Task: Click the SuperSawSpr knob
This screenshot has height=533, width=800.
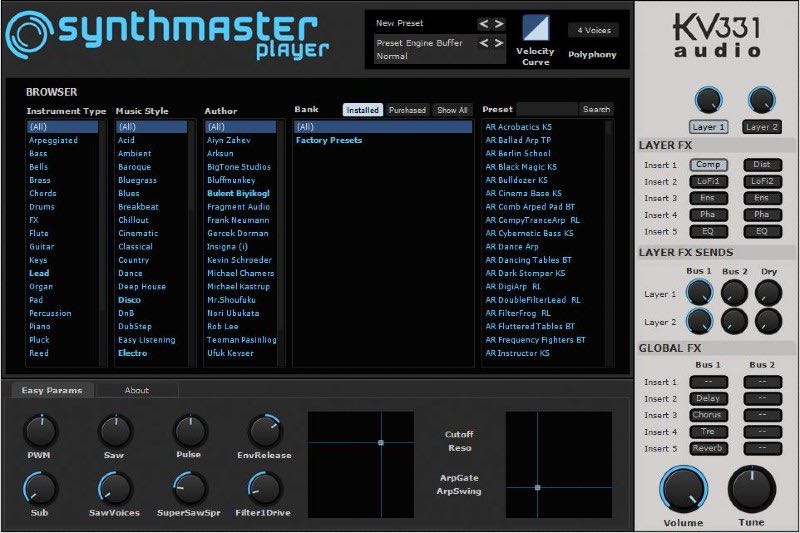Action: coord(189,488)
